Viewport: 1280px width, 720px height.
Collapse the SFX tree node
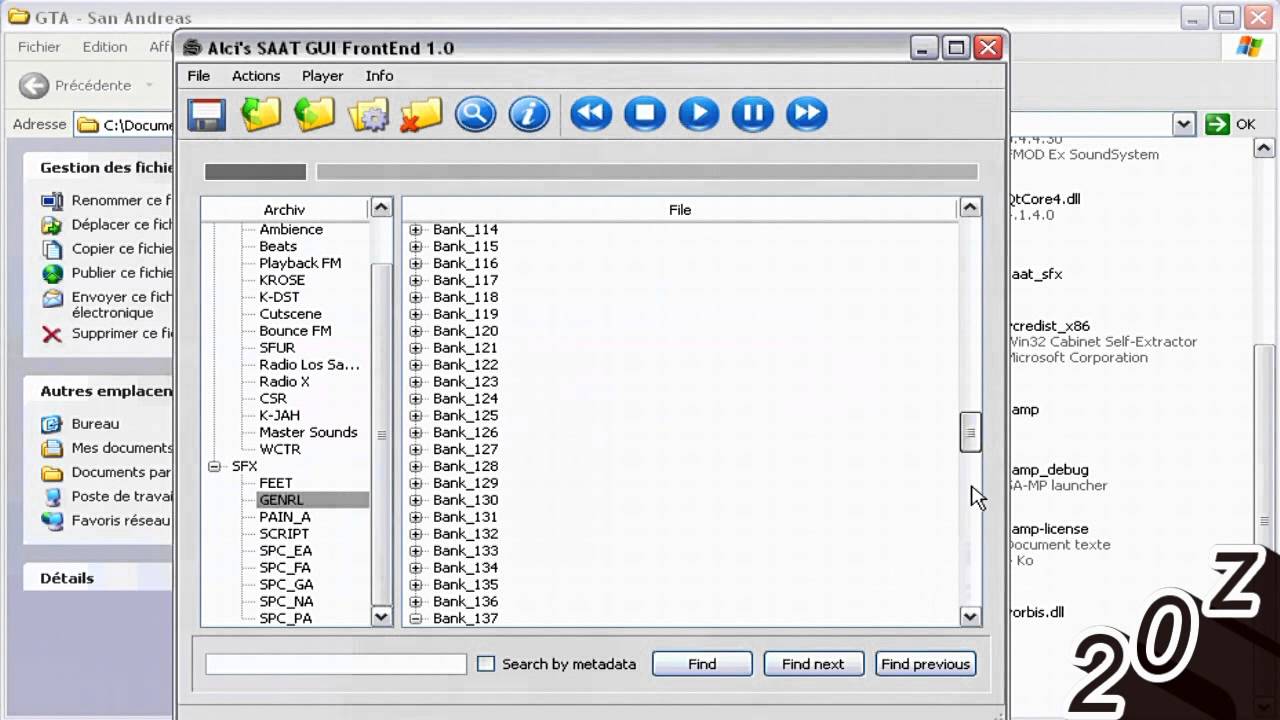coord(214,467)
